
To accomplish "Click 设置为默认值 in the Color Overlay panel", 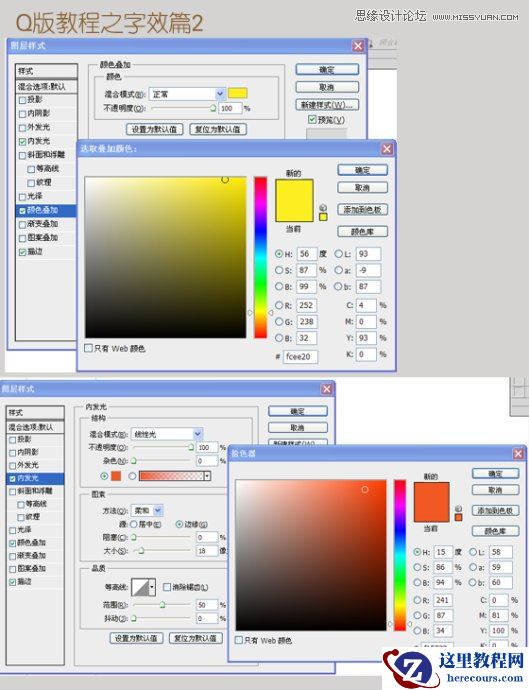I will [x=154, y=129].
